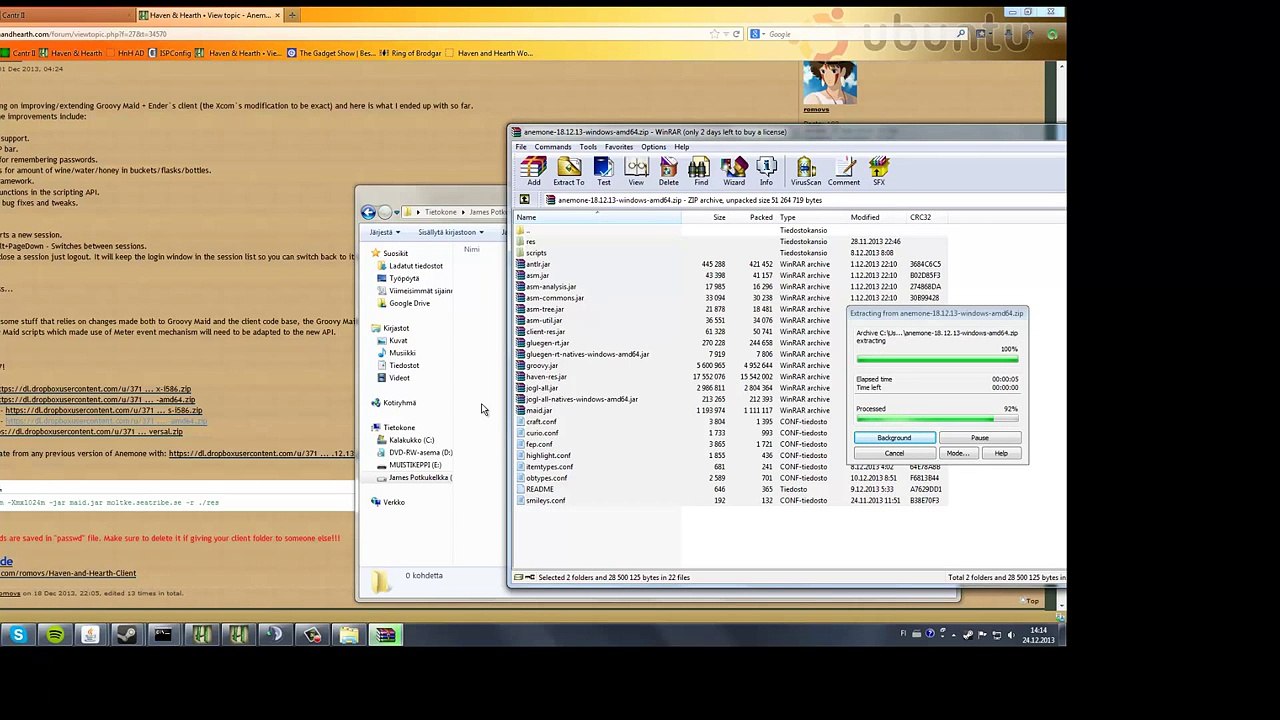Image resolution: width=1280 pixels, height=720 pixels.
Task: Click the Add icon in WinRAR toolbar
Action: (533, 172)
